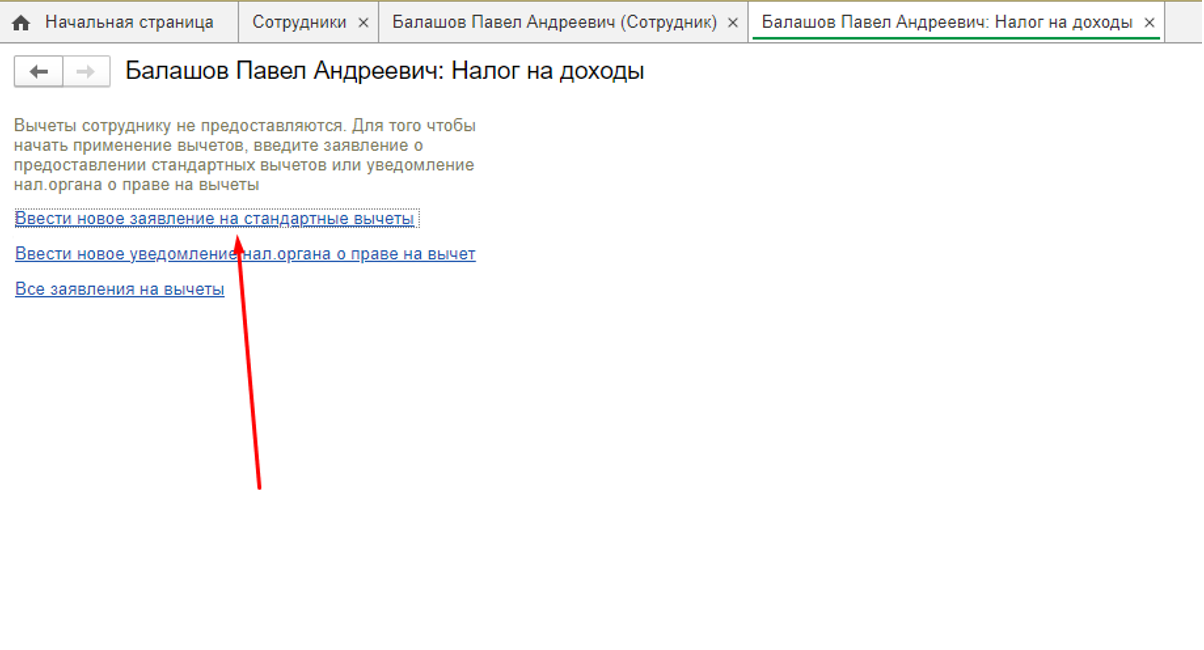The image size is (1204, 650).
Task: Click Ввести новое заявление на стандартные вычеты
Action: tap(214, 218)
